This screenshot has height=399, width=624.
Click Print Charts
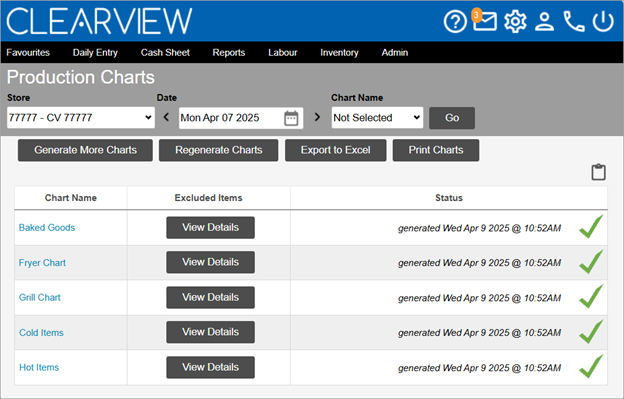tap(436, 150)
